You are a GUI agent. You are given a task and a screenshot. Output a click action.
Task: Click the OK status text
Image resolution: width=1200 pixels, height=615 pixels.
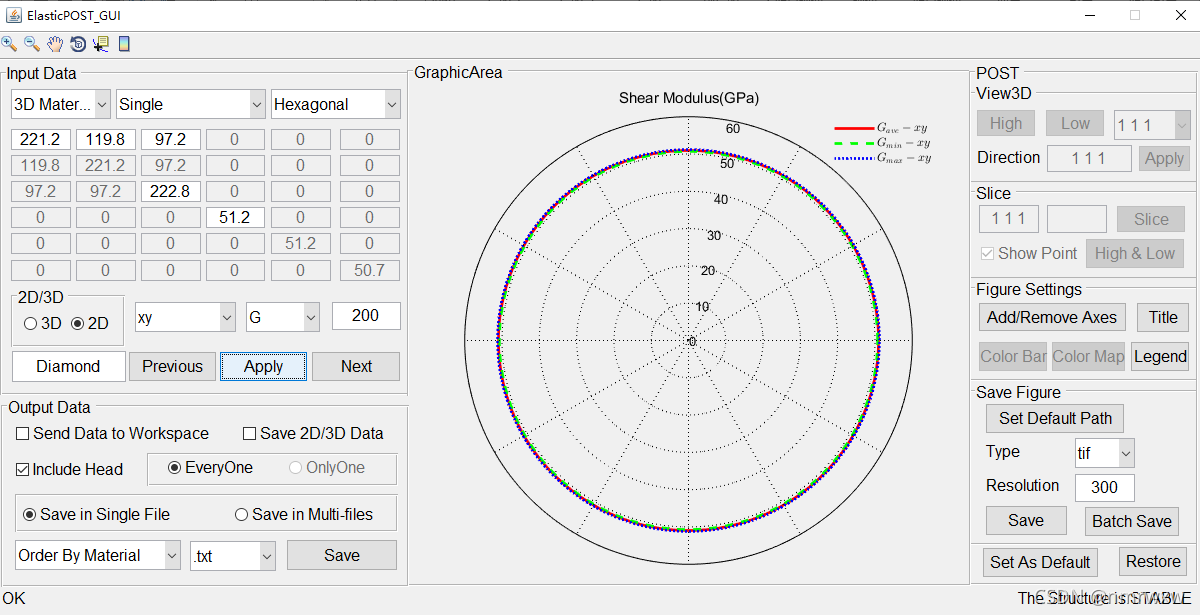tap(14, 599)
